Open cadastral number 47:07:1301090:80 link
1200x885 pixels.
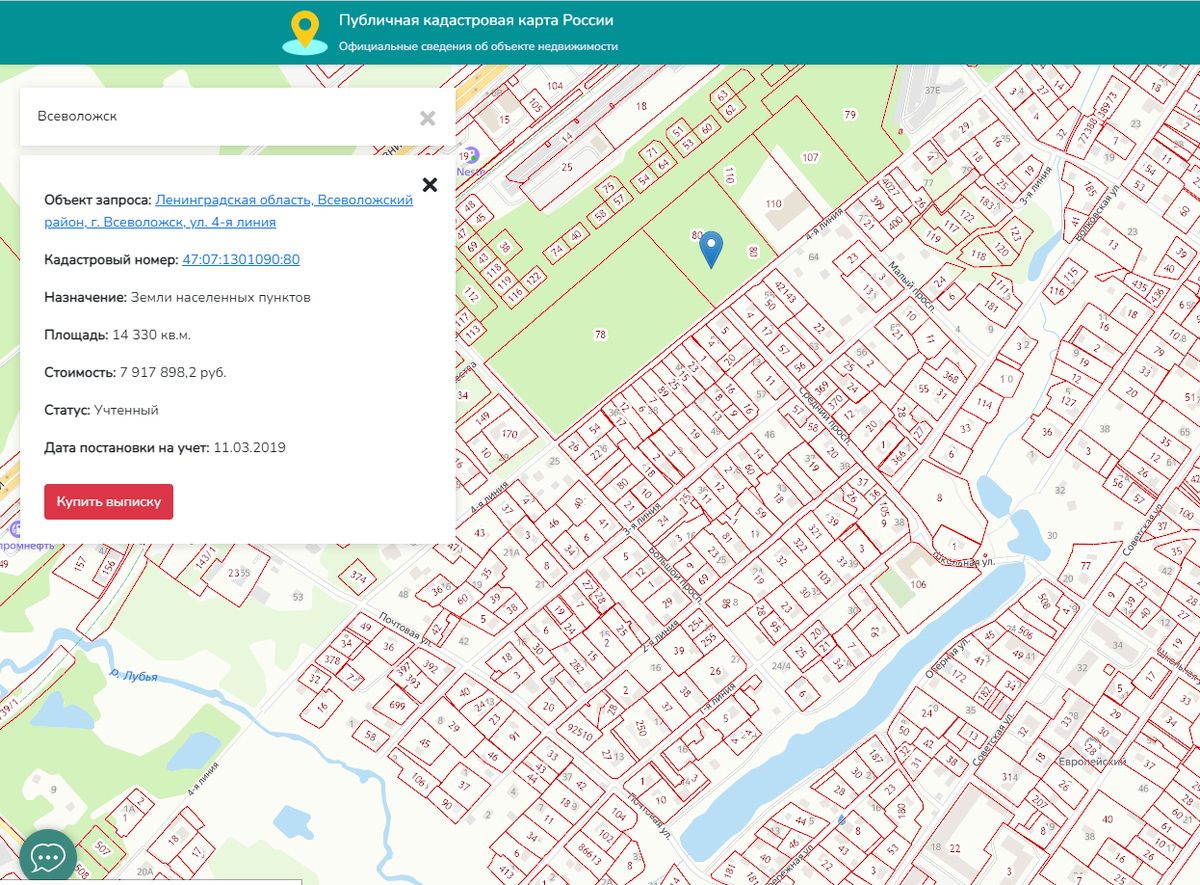(x=241, y=260)
